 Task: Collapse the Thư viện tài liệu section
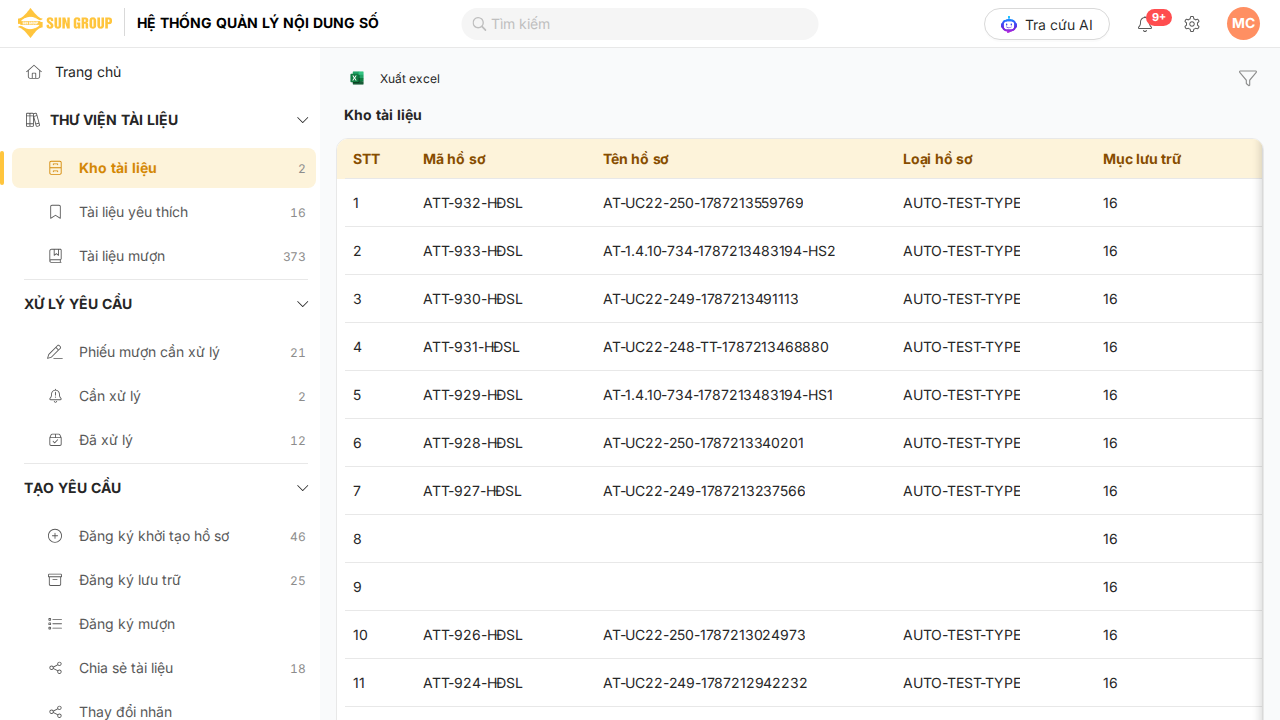click(x=303, y=120)
